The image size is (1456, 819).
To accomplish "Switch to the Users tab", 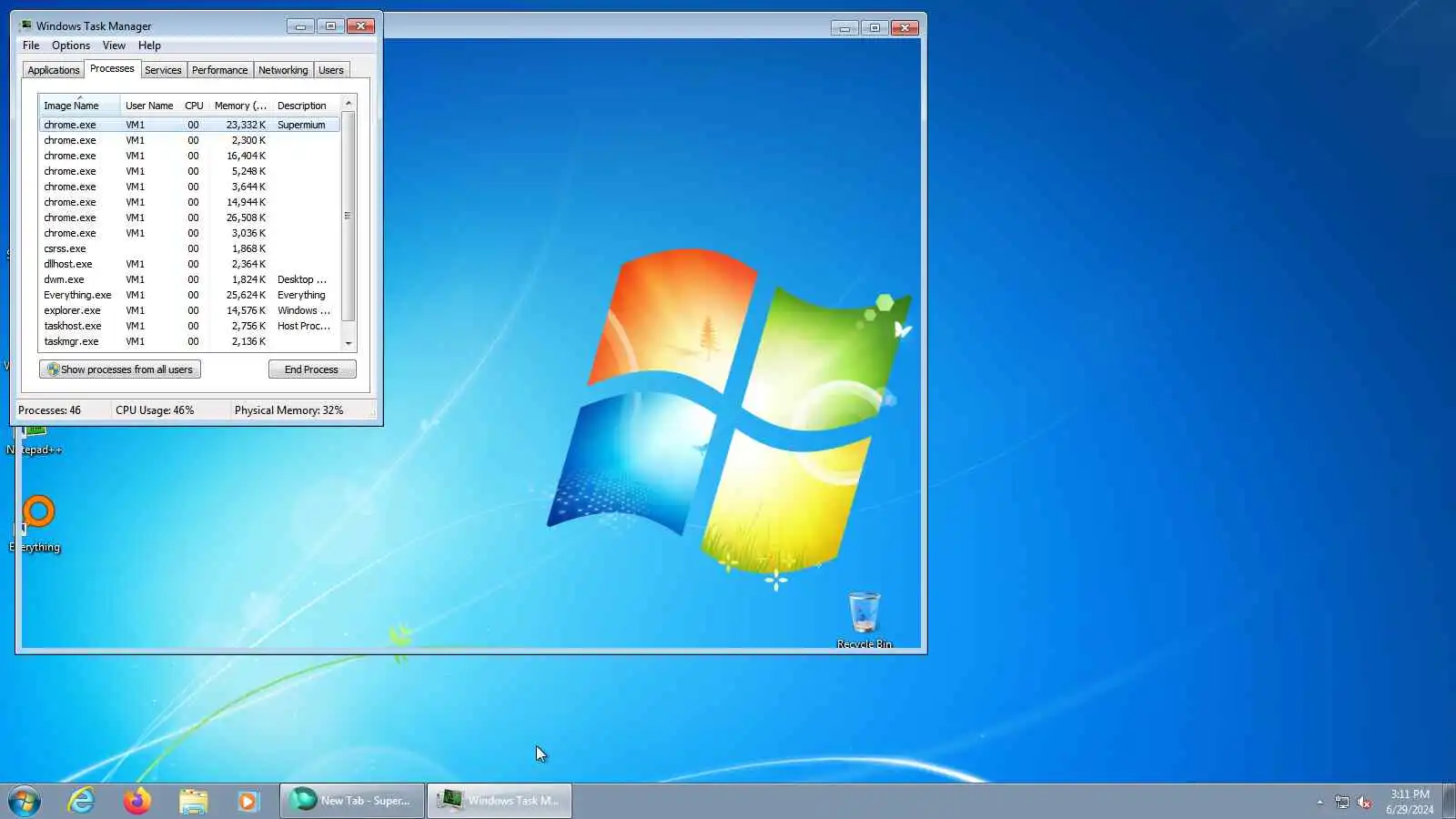I will click(331, 70).
